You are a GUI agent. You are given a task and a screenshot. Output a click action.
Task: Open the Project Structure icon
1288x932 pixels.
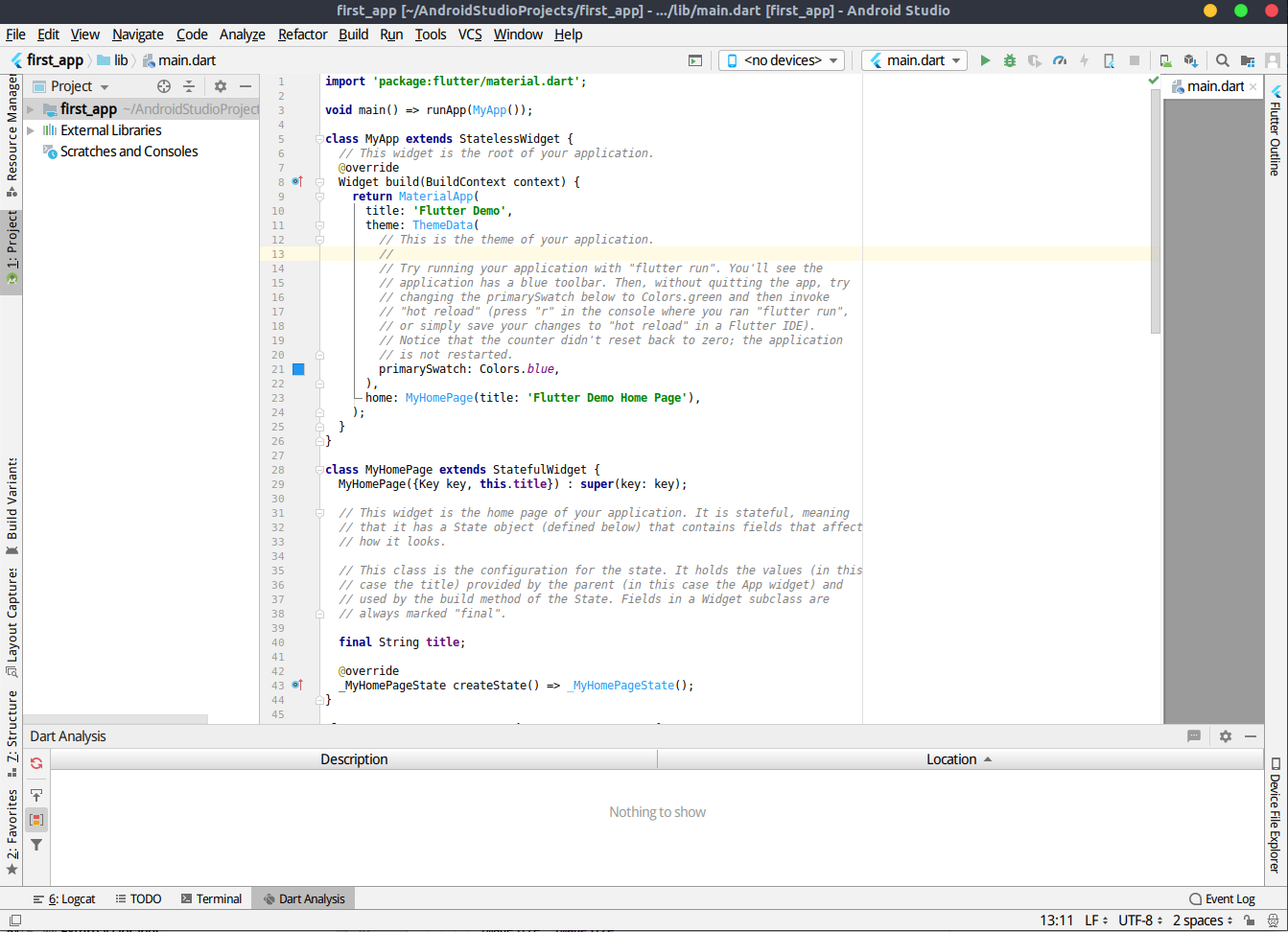tap(1246, 59)
